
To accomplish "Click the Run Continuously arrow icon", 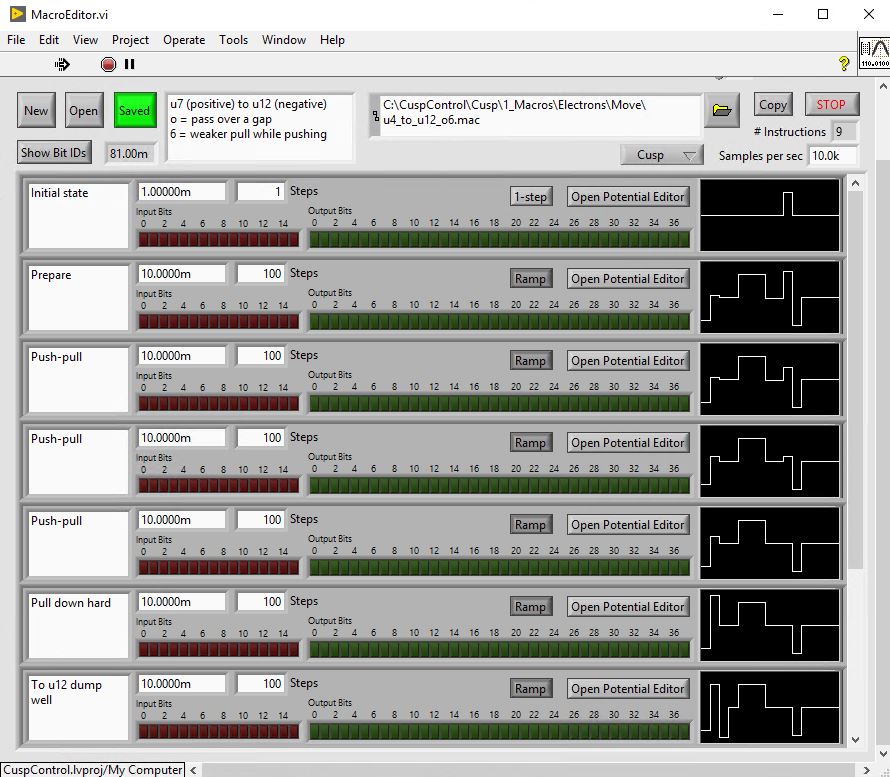I will [62, 64].
